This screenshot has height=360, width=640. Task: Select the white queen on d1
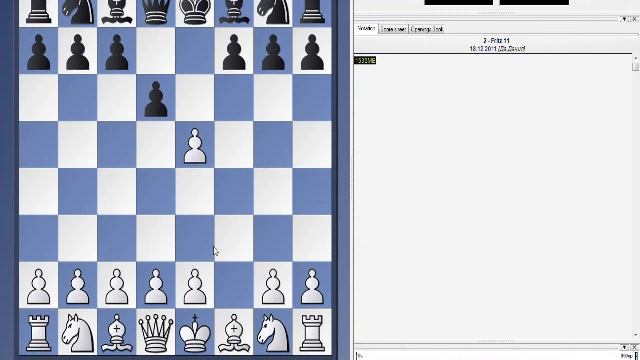[x=156, y=332]
